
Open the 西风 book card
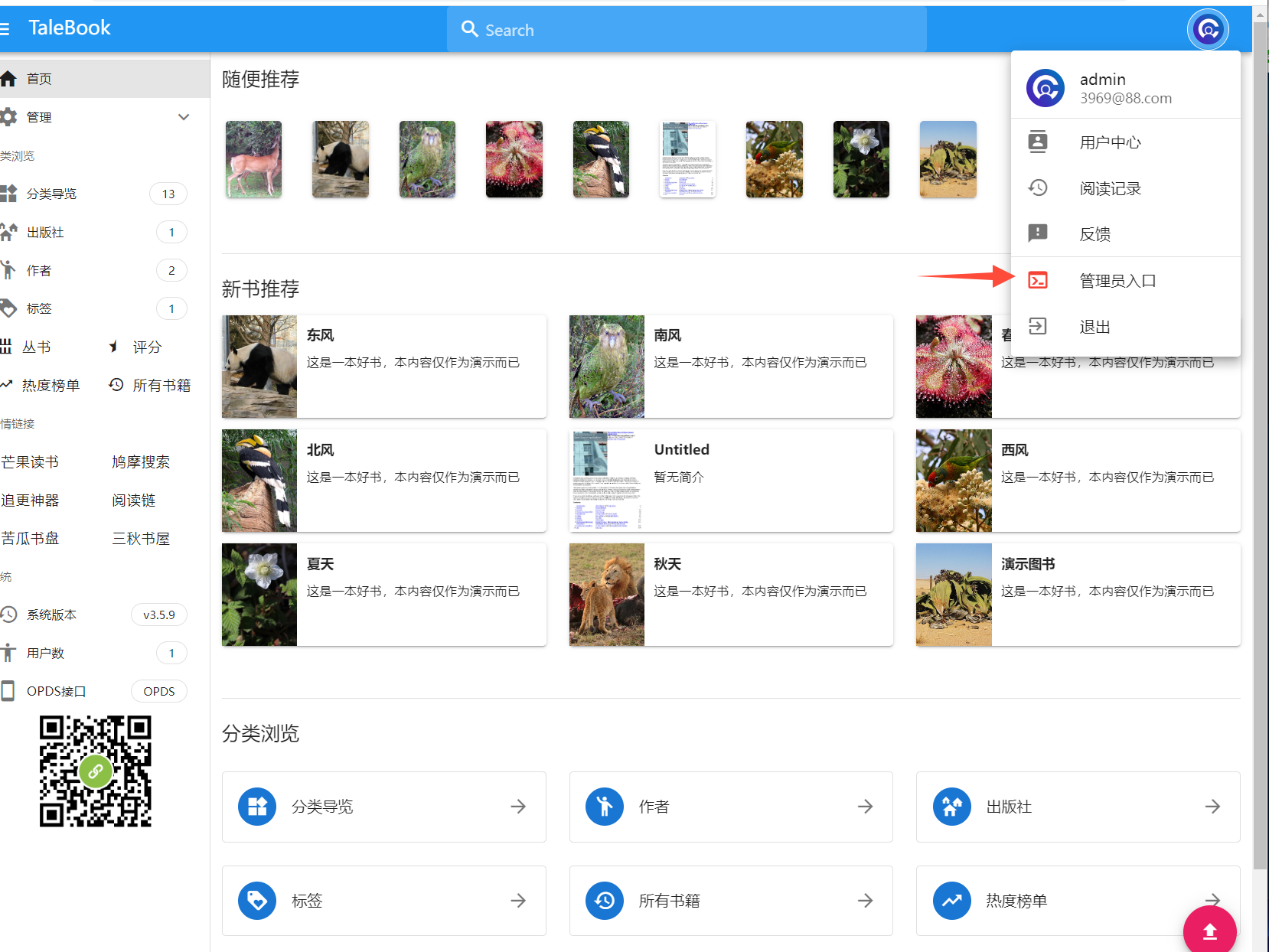pyautogui.click(x=1078, y=481)
